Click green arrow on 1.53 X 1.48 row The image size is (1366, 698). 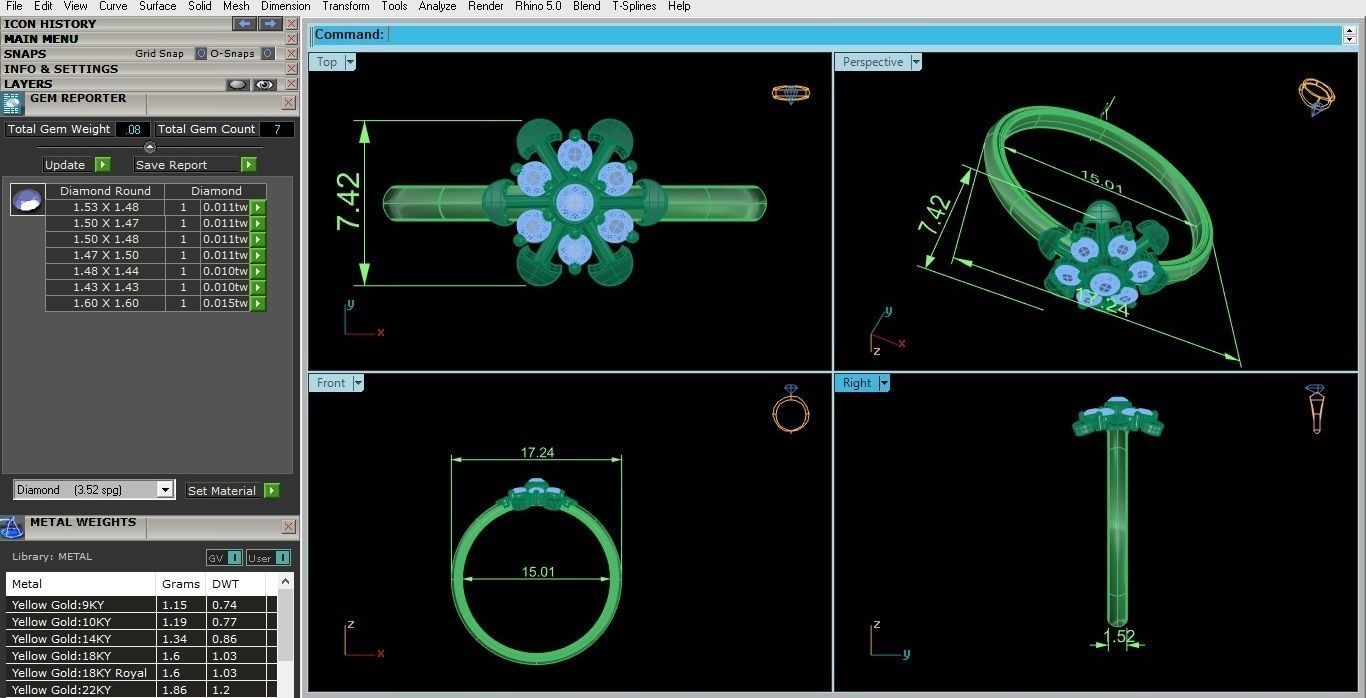(258, 207)
